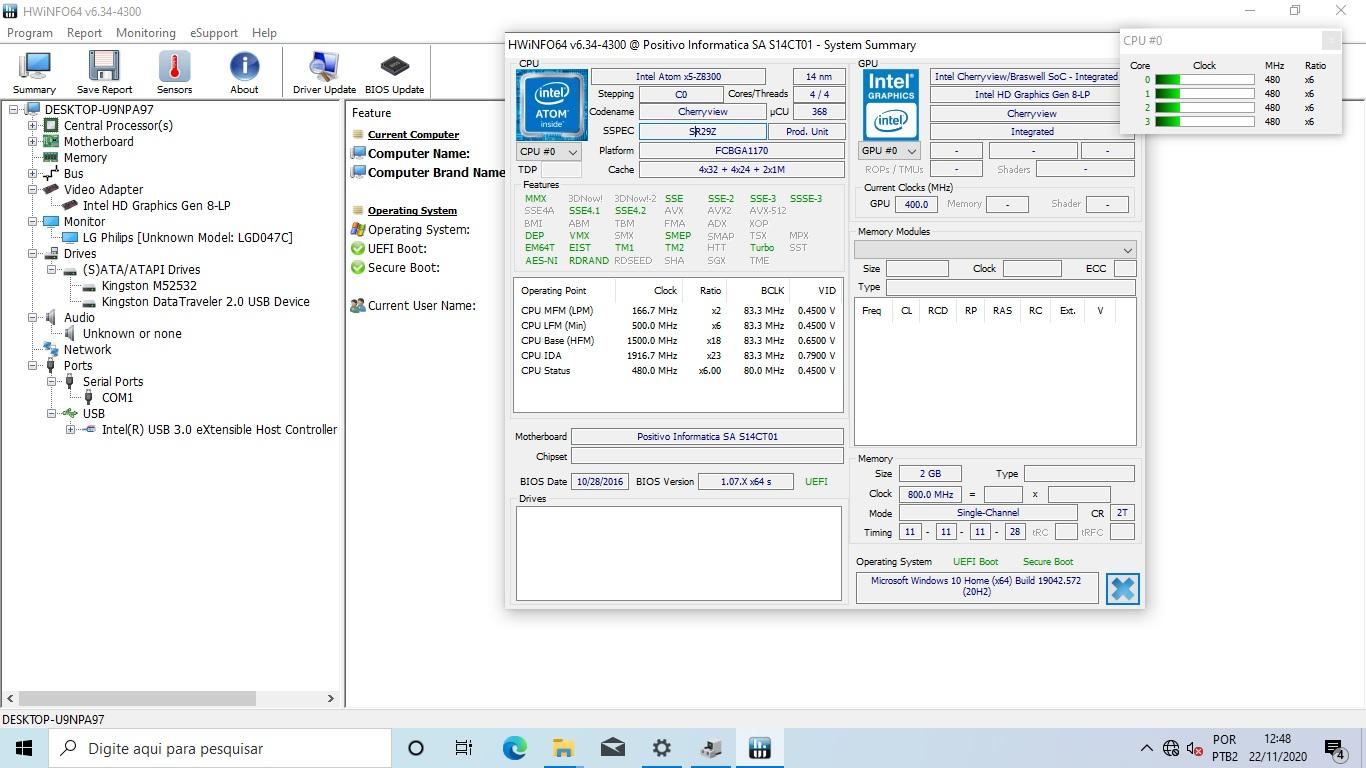
Task: Select Network node in the tree
Action: click(87, 349)
